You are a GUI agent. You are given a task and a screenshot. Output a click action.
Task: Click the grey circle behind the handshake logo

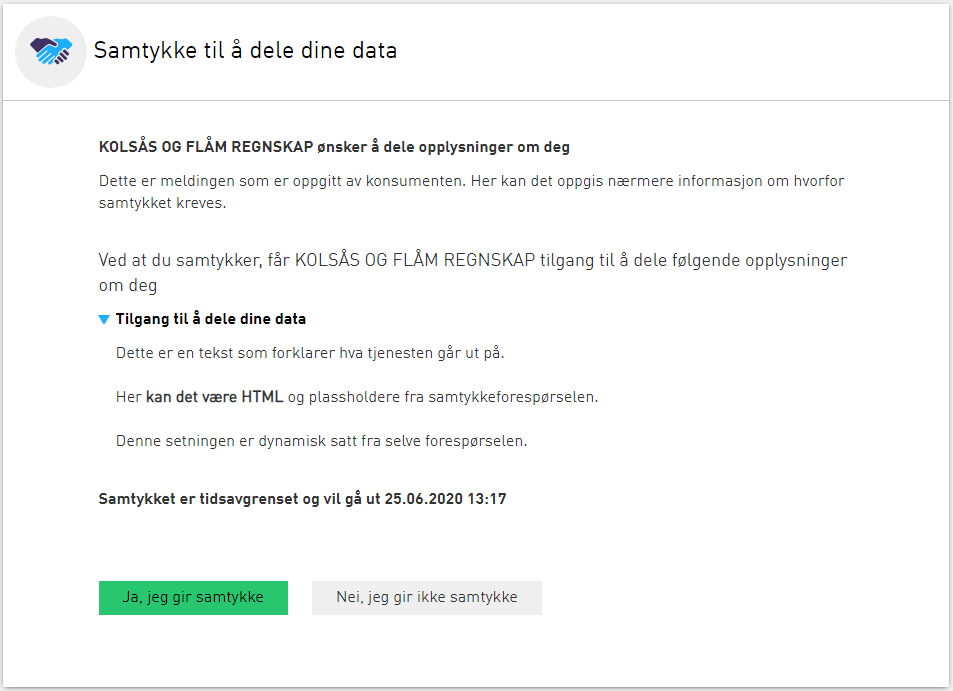[x=51, y=52]
